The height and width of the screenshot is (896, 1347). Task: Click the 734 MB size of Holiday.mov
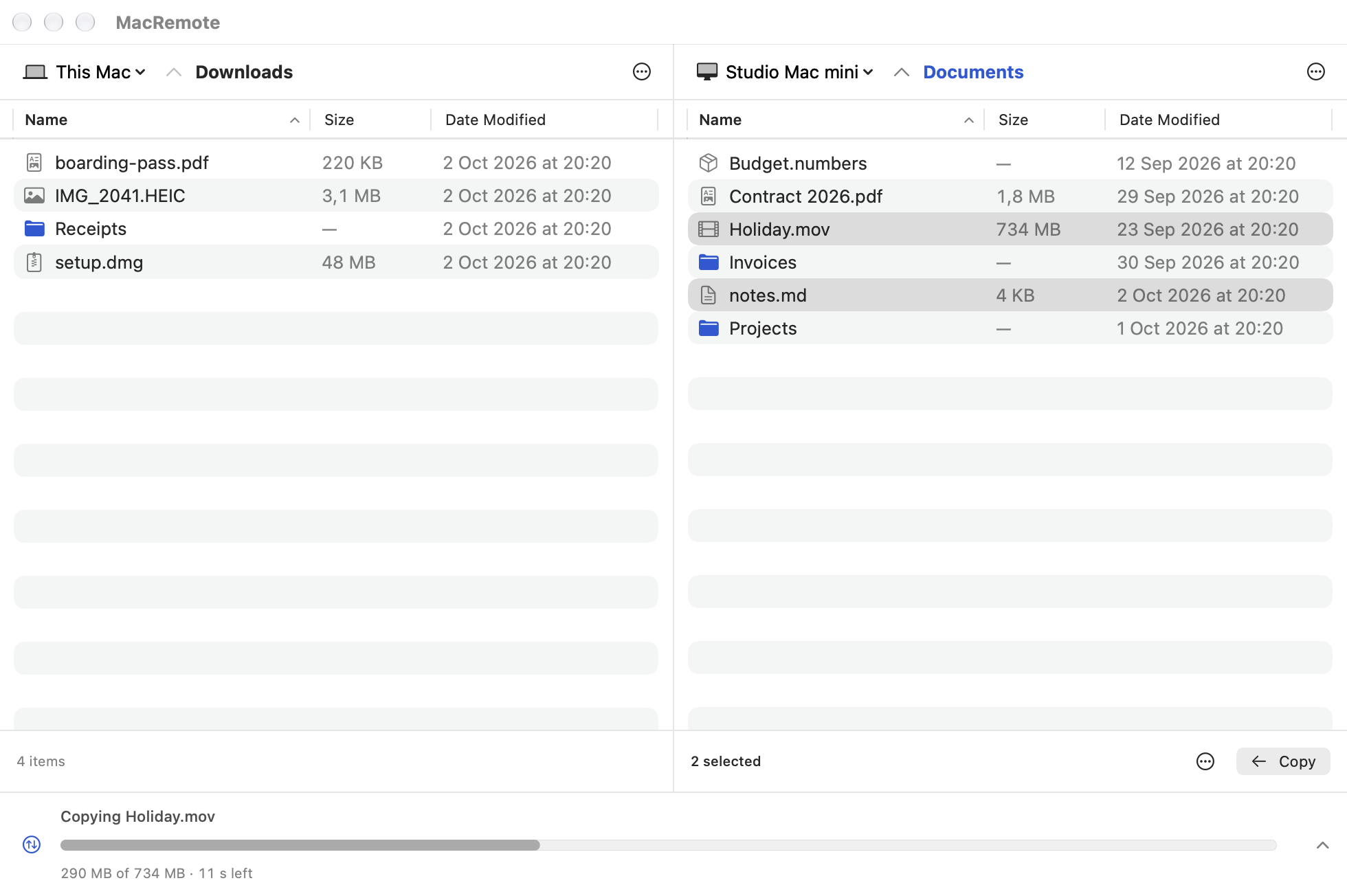[1029, 229]
